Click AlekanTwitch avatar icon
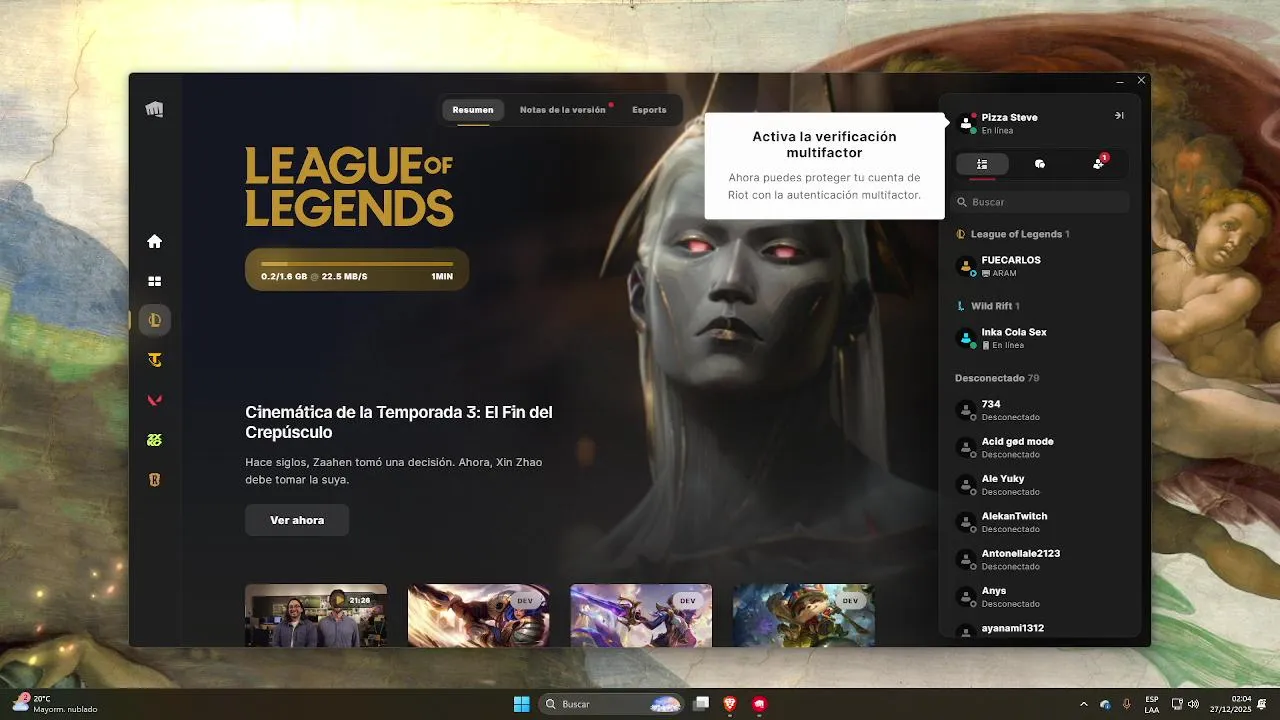 point(966,522)
